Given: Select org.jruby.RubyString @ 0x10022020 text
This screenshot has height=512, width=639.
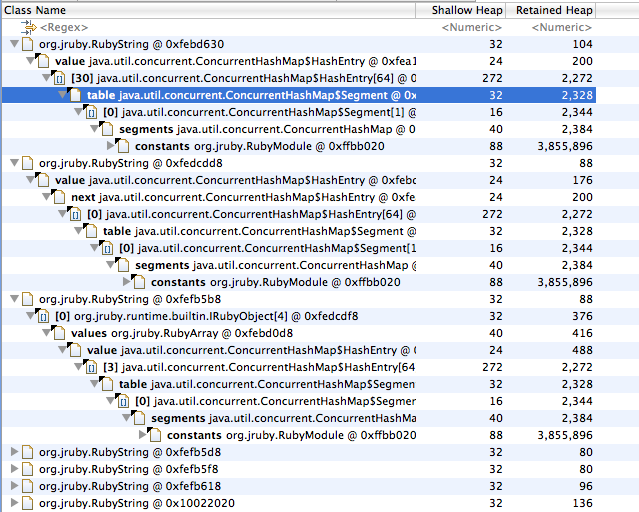Looking at the screenshot, I should (x=137, y=503).
